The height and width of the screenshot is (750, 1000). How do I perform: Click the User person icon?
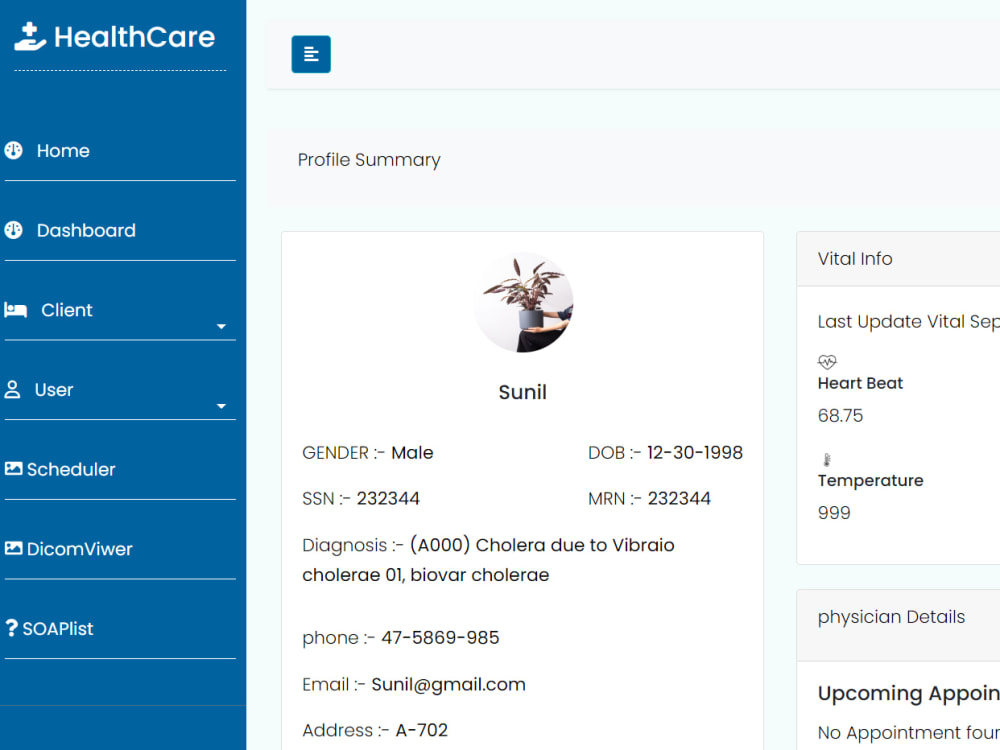12,390
